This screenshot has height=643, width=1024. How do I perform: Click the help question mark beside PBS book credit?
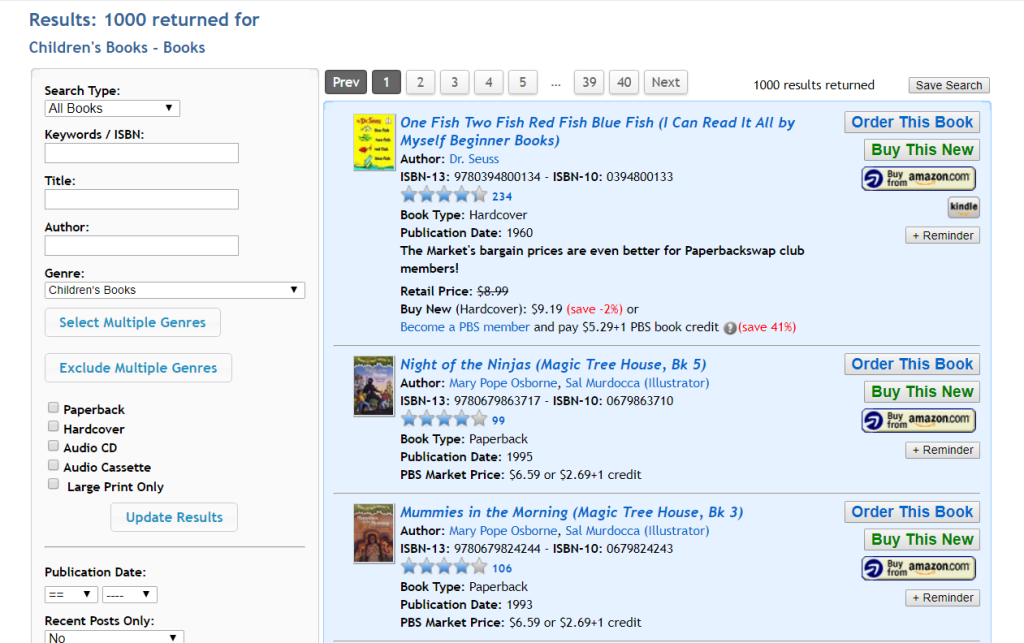[729, 328]
